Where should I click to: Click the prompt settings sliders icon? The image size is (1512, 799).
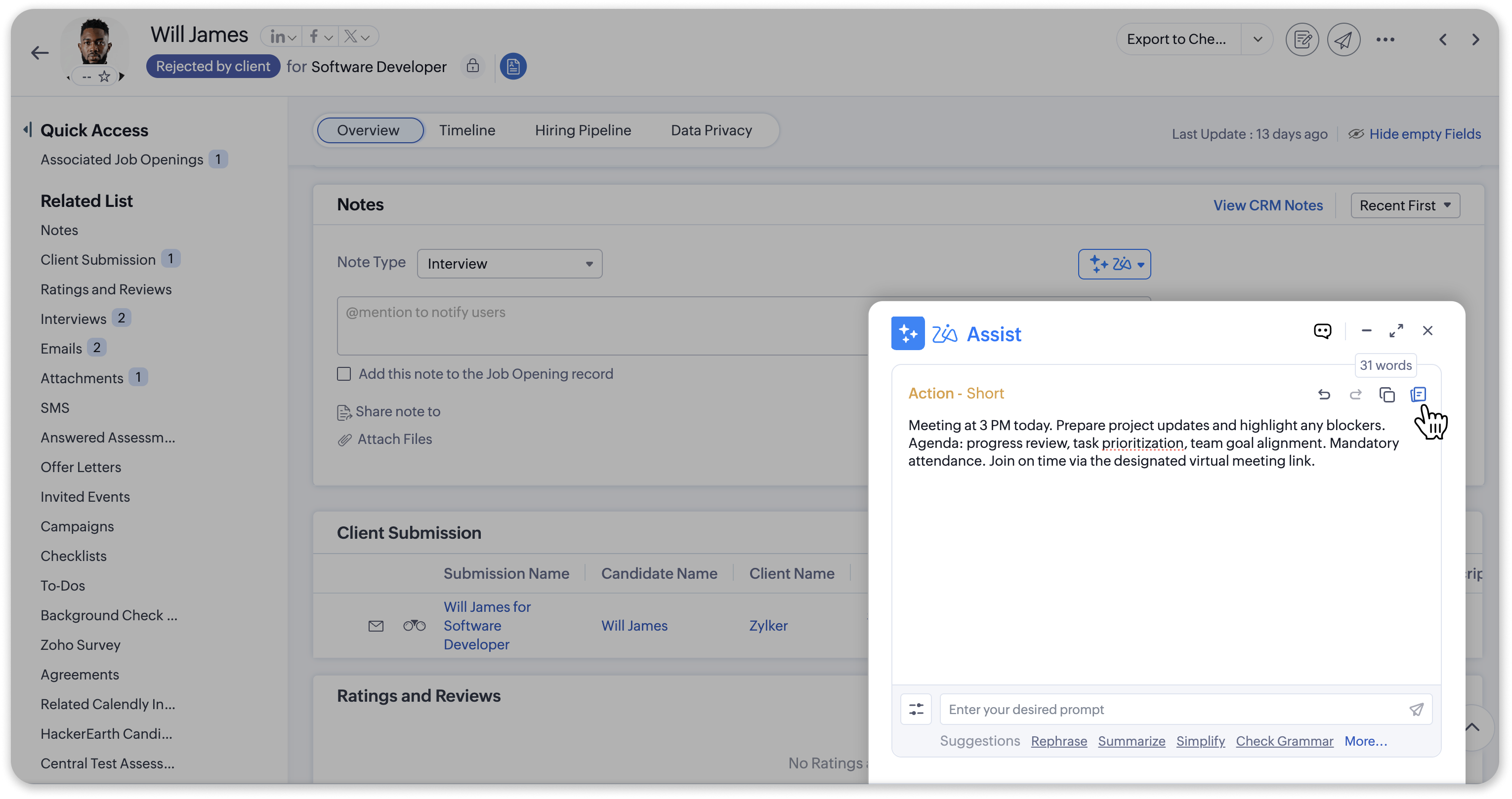tap(916, 709)
